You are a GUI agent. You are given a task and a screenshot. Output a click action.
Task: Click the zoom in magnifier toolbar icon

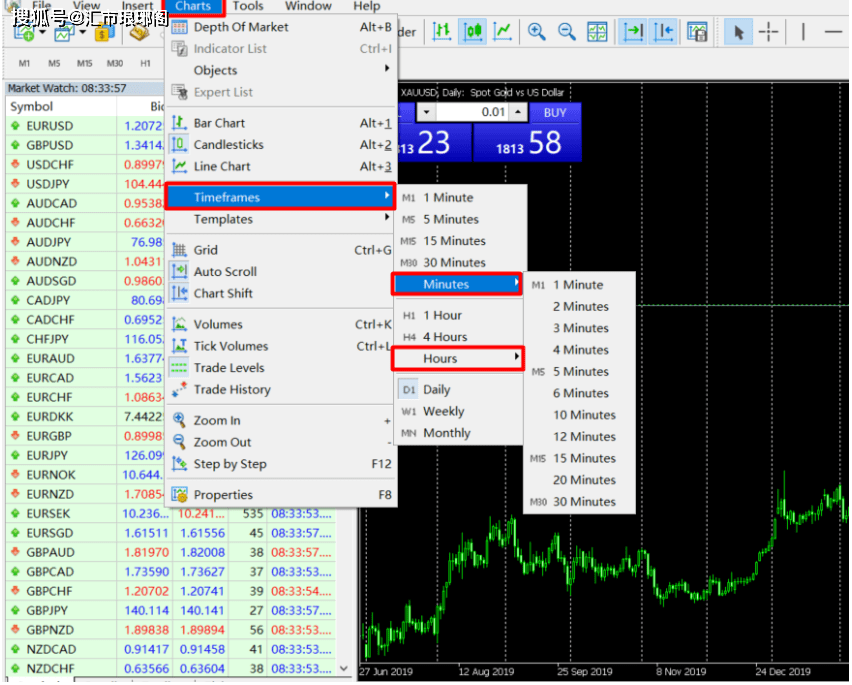[x=536, y=32]
